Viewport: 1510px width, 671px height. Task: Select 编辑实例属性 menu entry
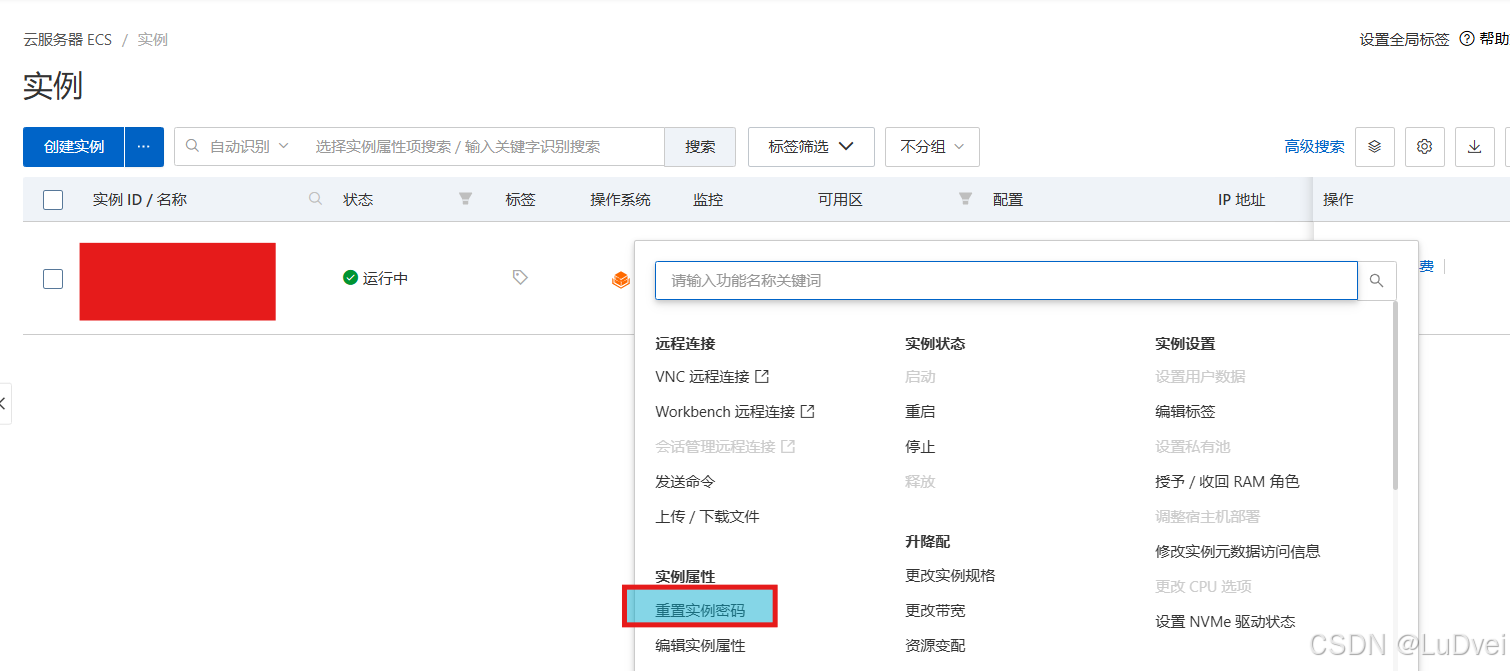pos(700,646)
